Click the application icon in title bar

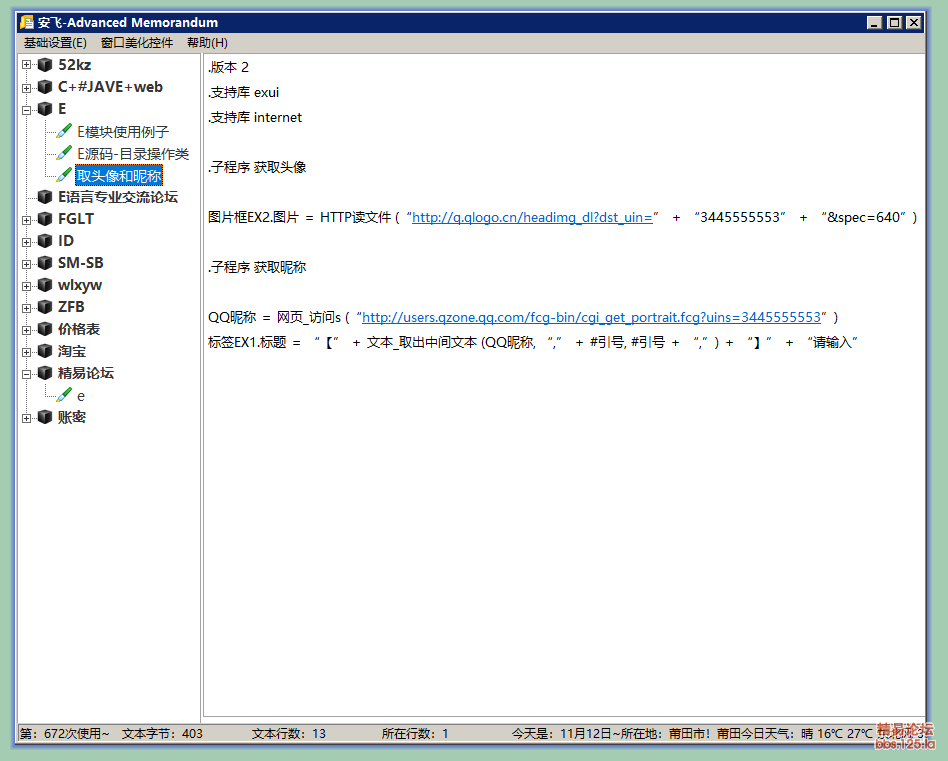pos(27,22)
